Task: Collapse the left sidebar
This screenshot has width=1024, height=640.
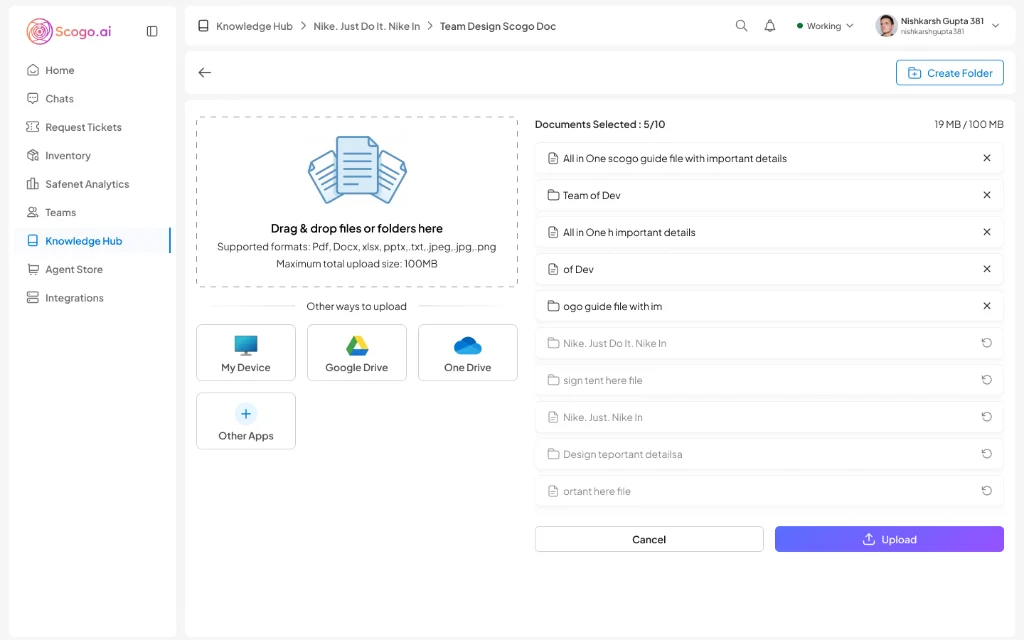Action: point(151,31)
